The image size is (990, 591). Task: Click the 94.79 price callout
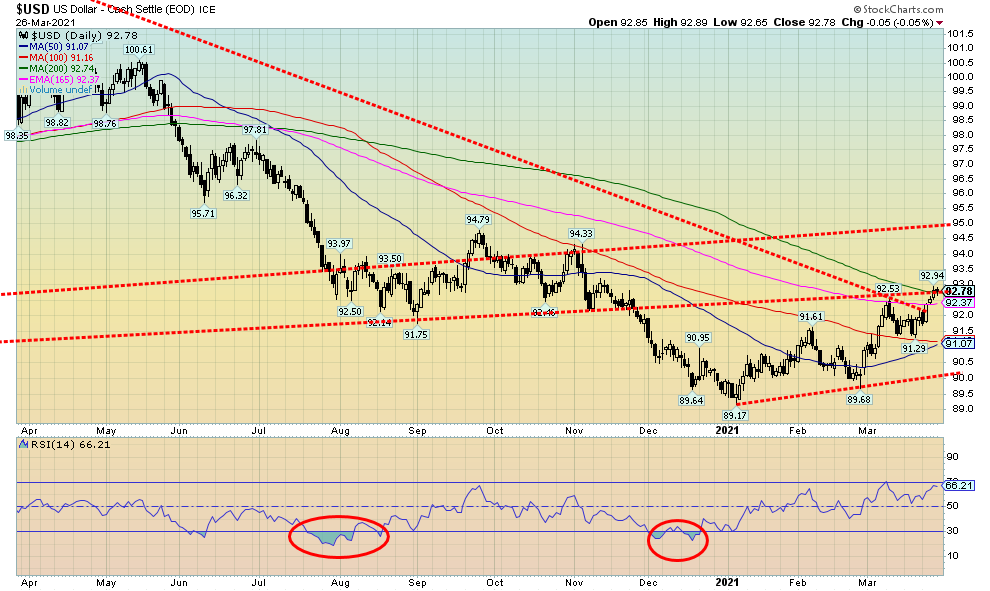(x=478, y=219)
